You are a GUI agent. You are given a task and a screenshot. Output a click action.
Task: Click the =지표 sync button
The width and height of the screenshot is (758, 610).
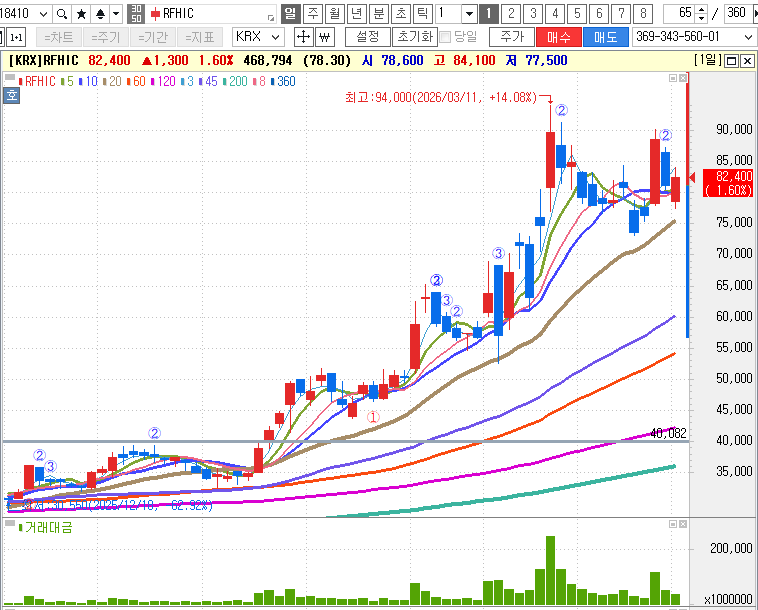200,37
